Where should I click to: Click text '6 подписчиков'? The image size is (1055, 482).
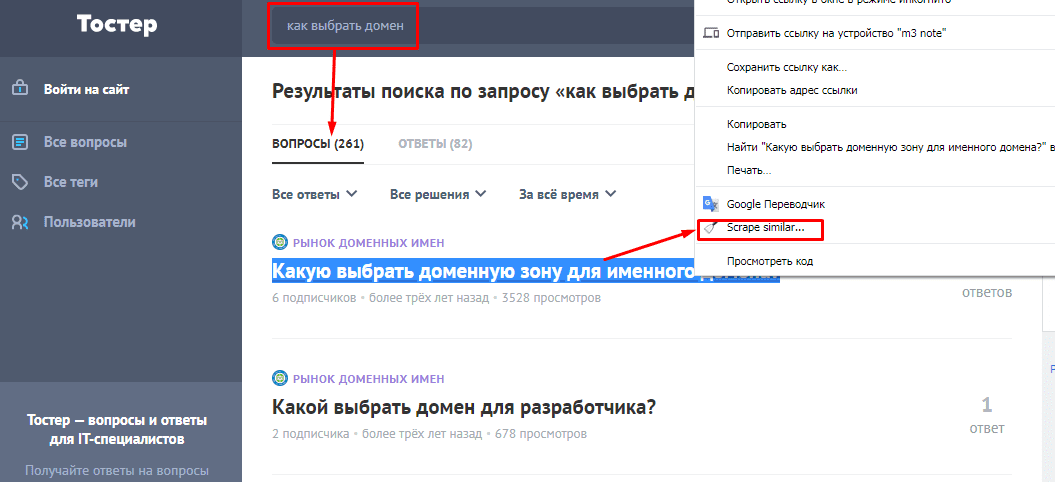[314, 298]
